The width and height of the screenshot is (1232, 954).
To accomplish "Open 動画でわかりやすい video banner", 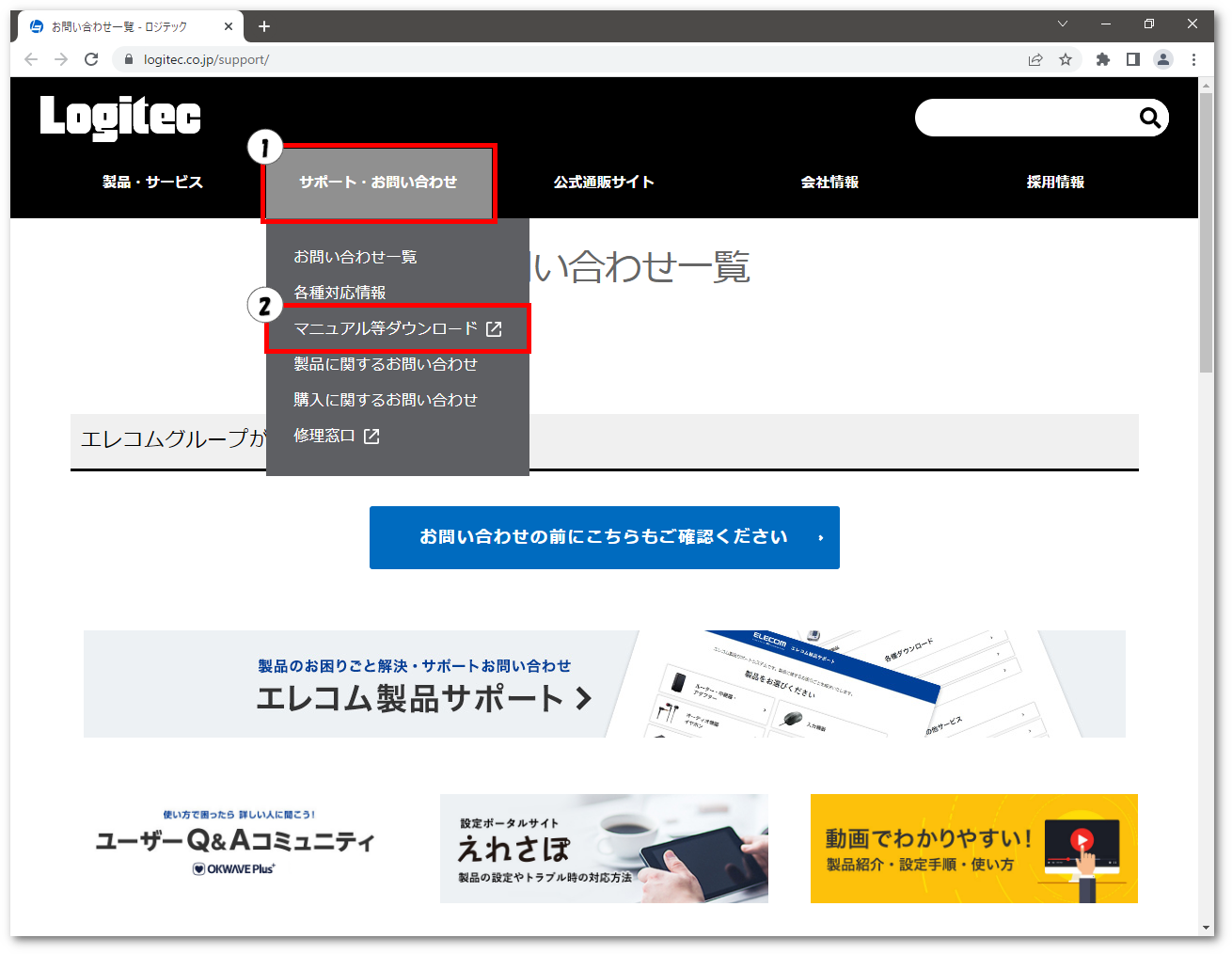I will [974, 849].
